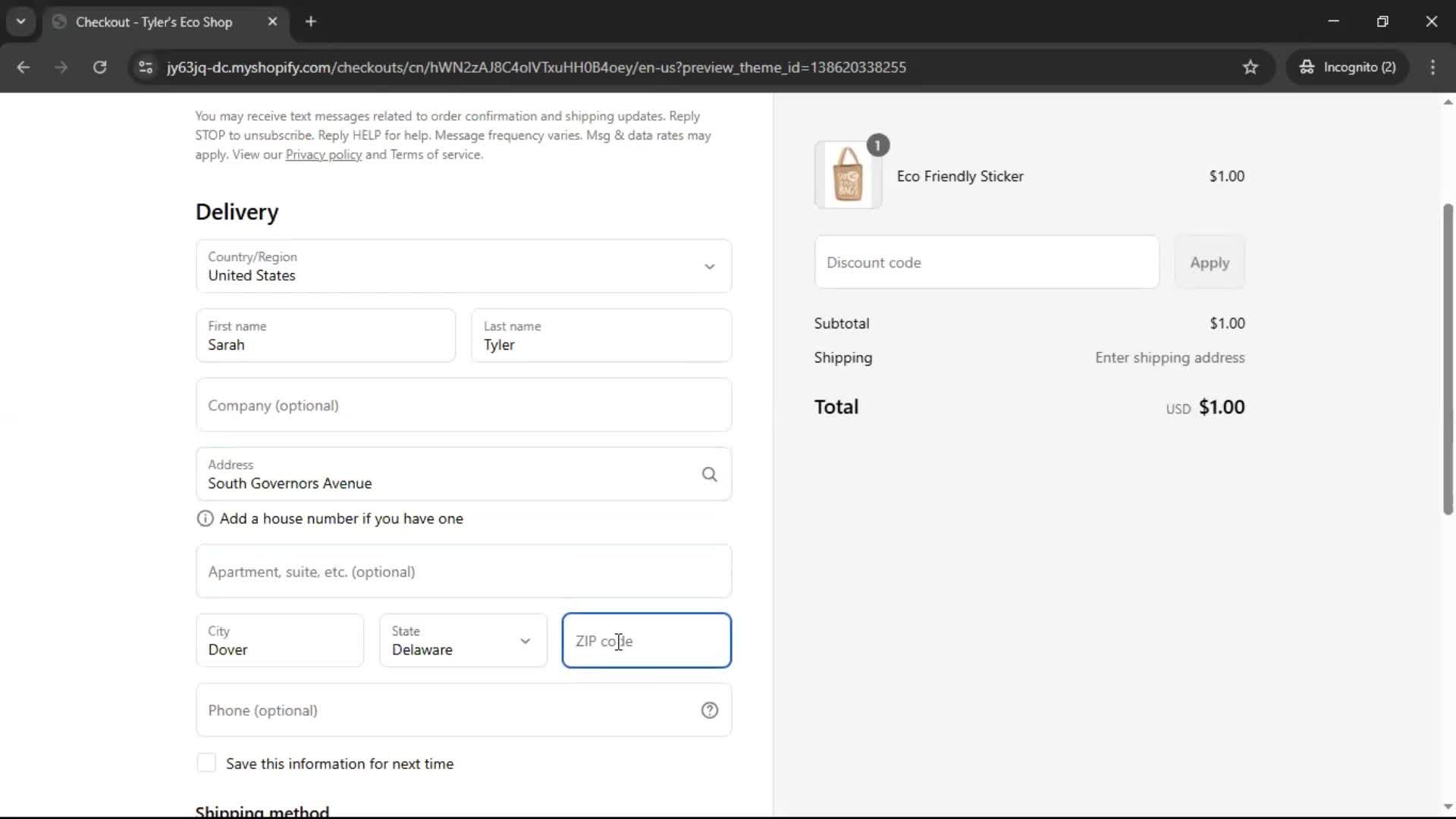Open the Privacy policy link

pyautogui.click(x=323, y=155)
